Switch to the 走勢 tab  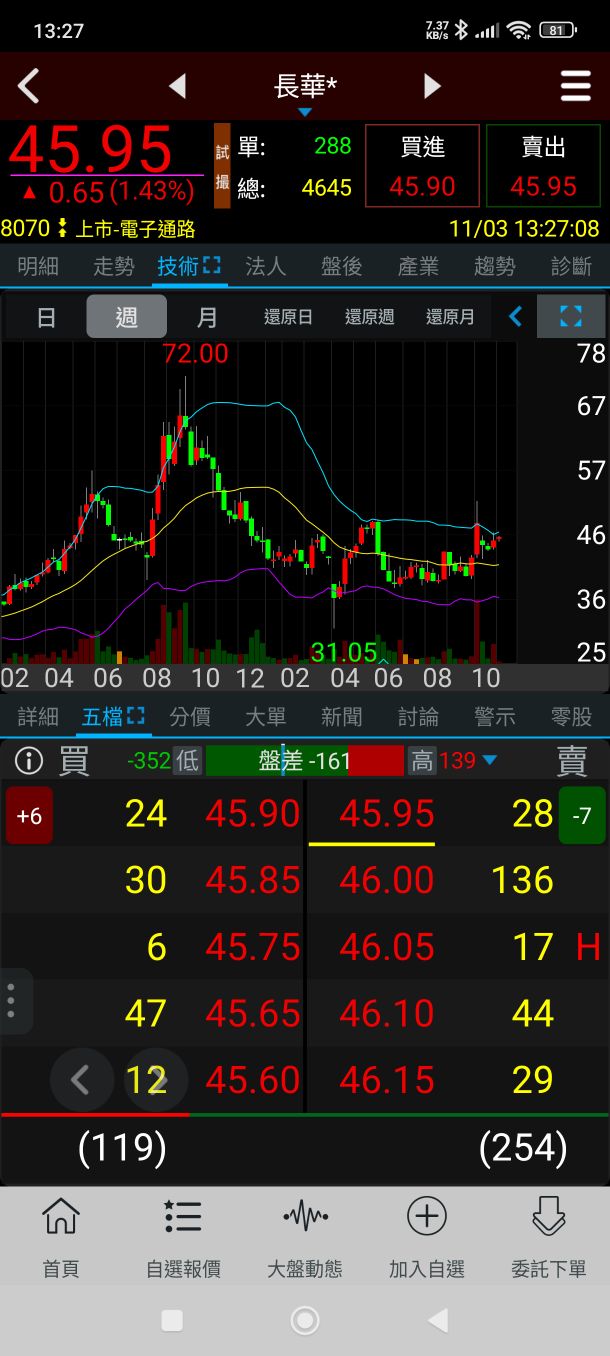[x=113, y=266]
